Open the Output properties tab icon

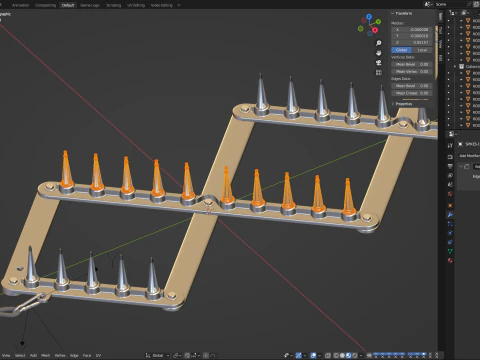point(450,166)
